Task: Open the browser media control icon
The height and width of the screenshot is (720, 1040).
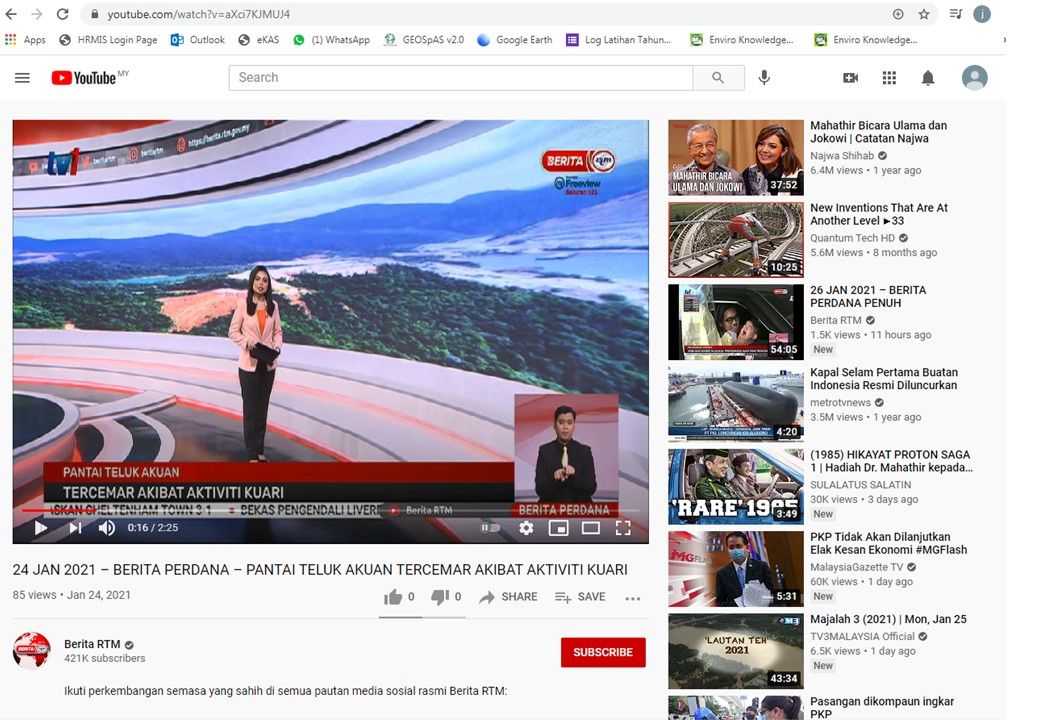Action: tap(956, 14)
